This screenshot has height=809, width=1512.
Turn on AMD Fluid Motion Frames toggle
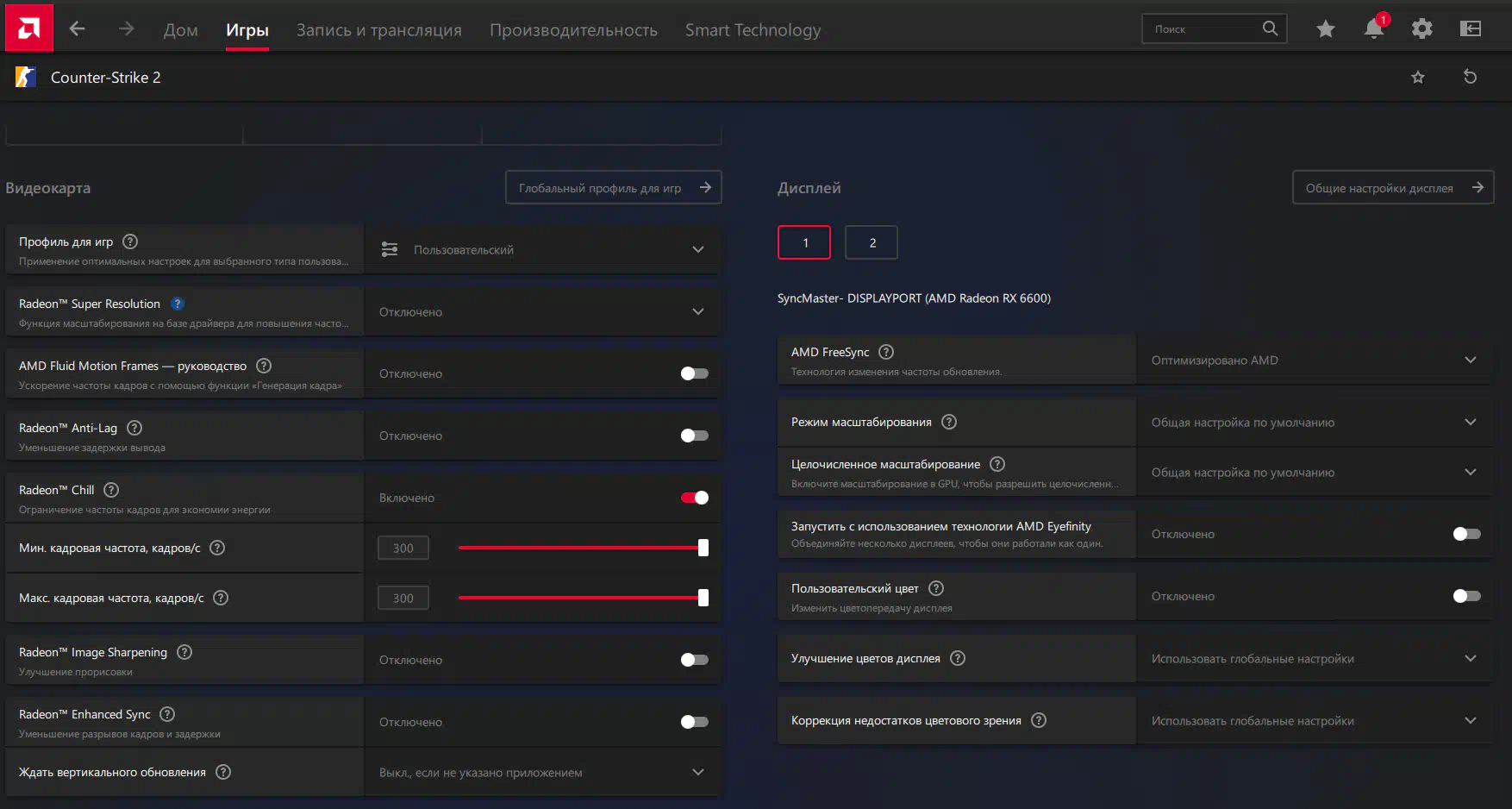coord(695,373)
